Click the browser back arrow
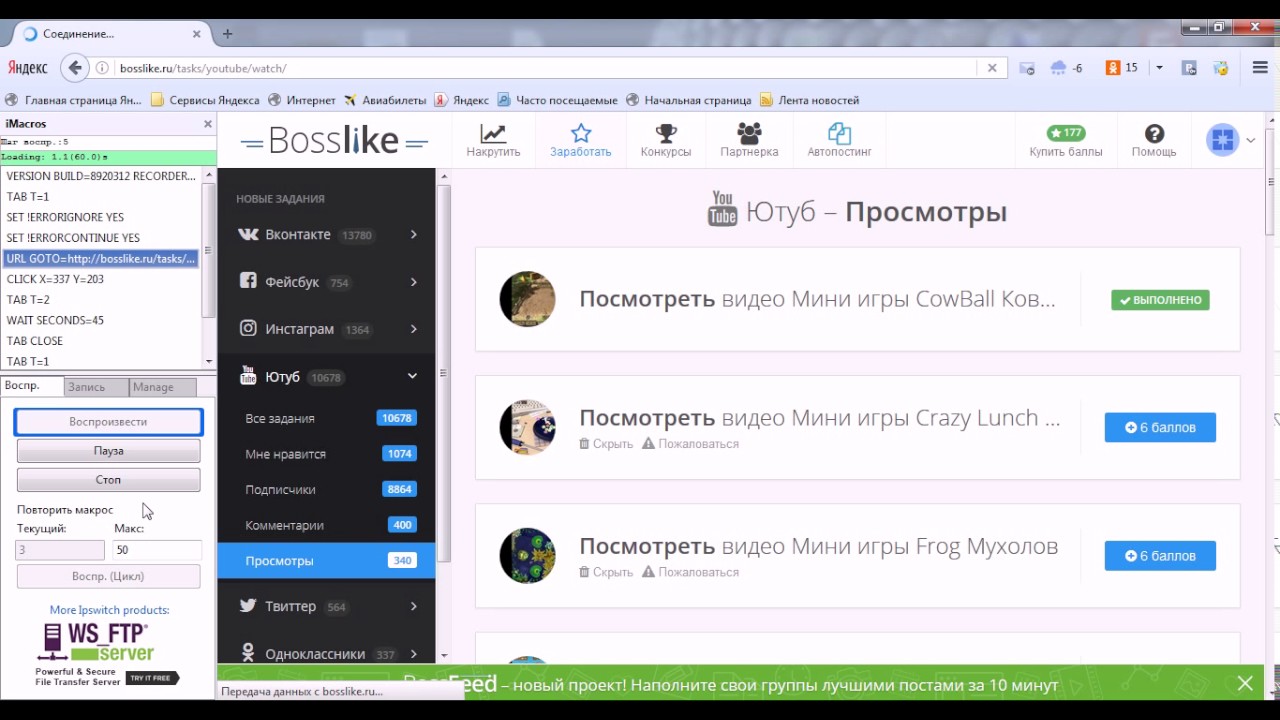Screen dimensions: 1280x720 pyautogui.click(x=75, y=68)
